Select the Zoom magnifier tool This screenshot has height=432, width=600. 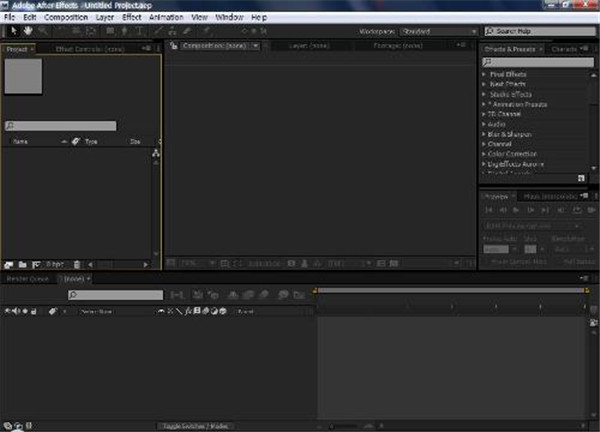click(x=42, y=32)
